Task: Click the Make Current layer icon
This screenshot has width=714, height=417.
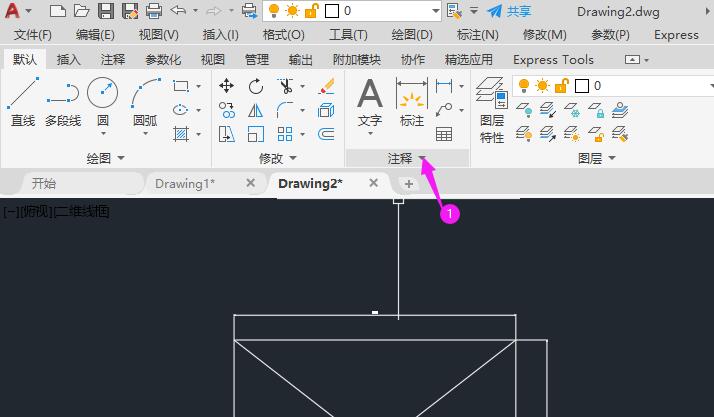Action: 620,110
